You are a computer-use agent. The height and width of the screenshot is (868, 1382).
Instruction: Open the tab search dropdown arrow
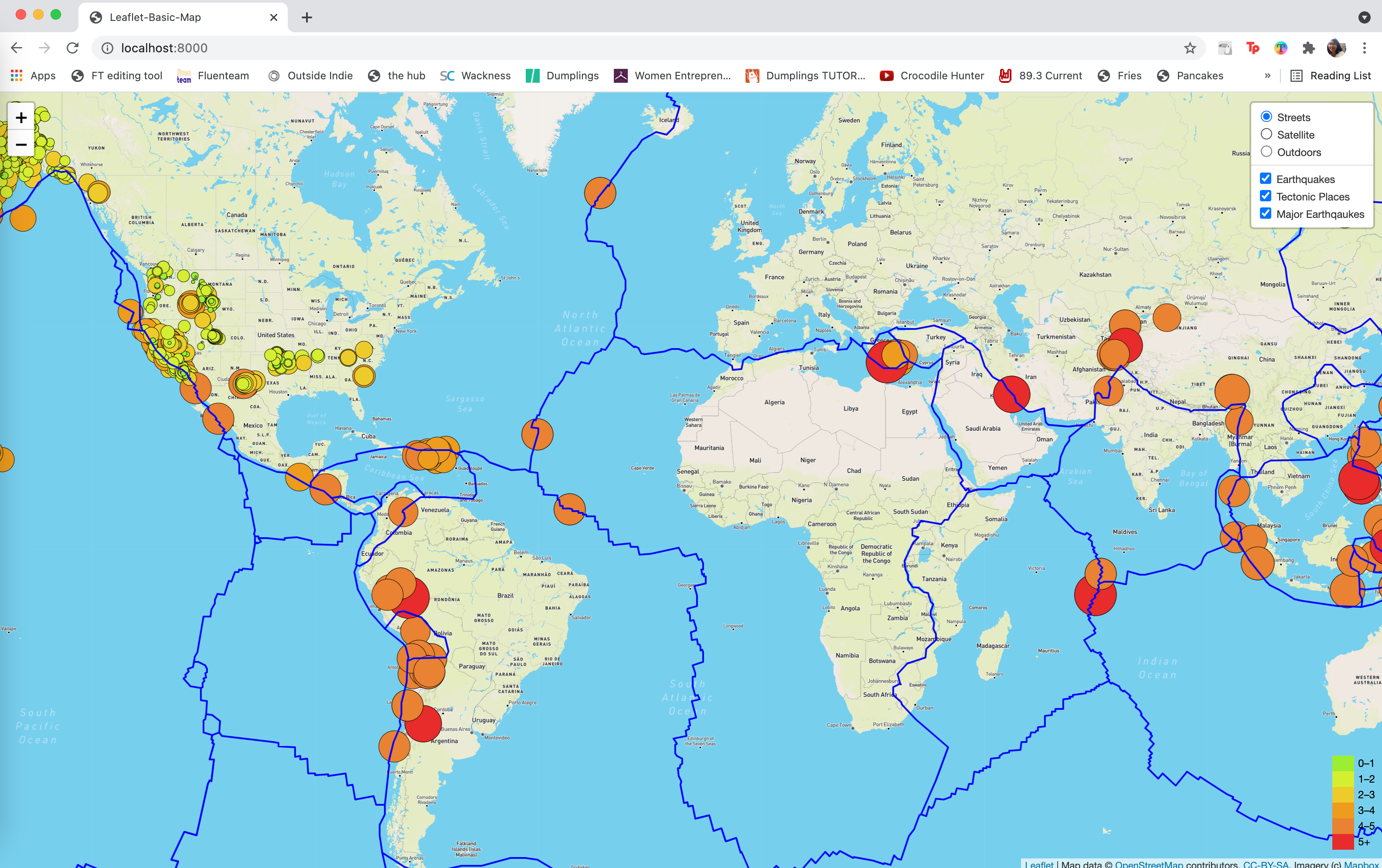pyautogui.click(x=1365, y=17)
